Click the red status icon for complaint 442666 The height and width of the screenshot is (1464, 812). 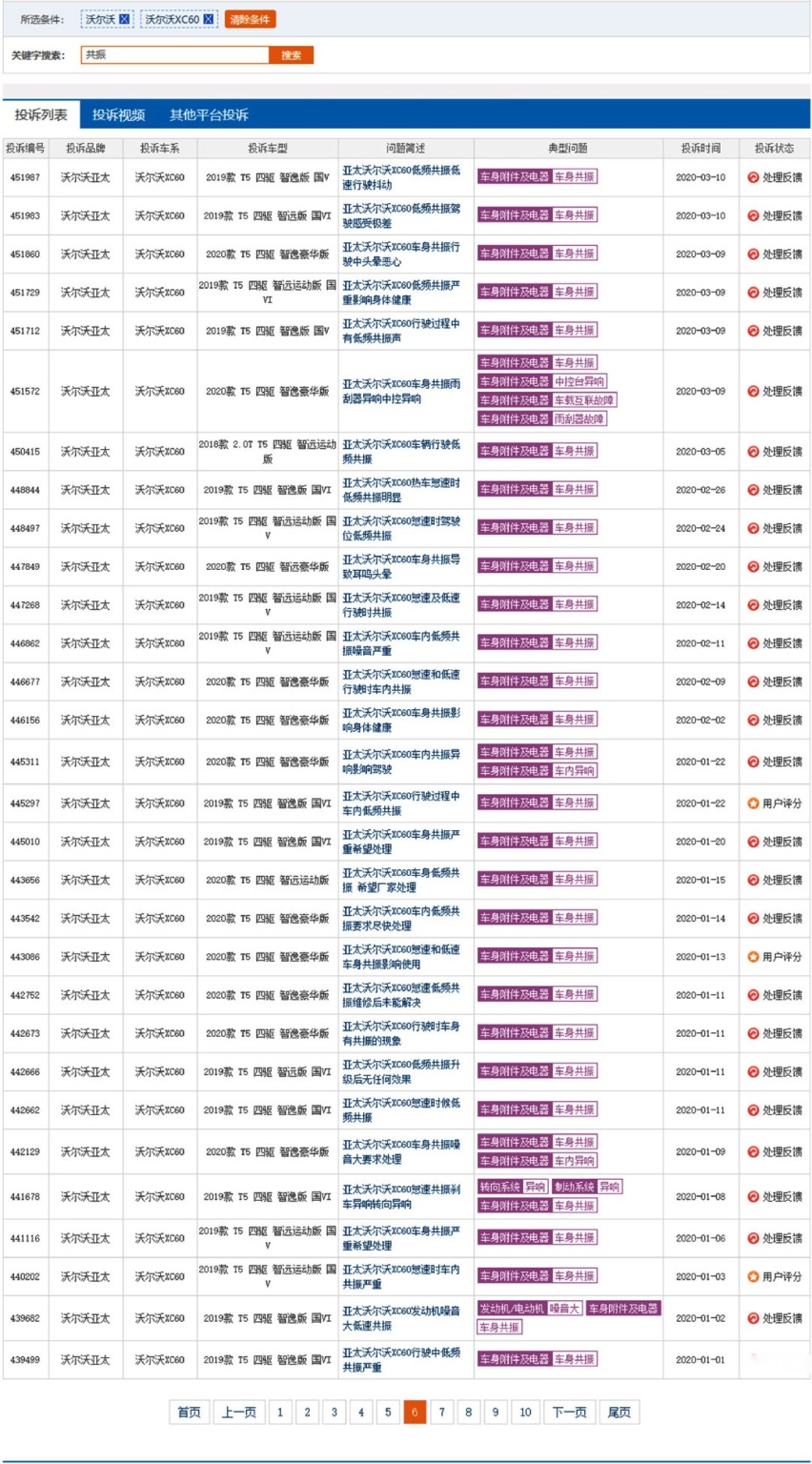pyautogui.click(x=753, y=1072)
